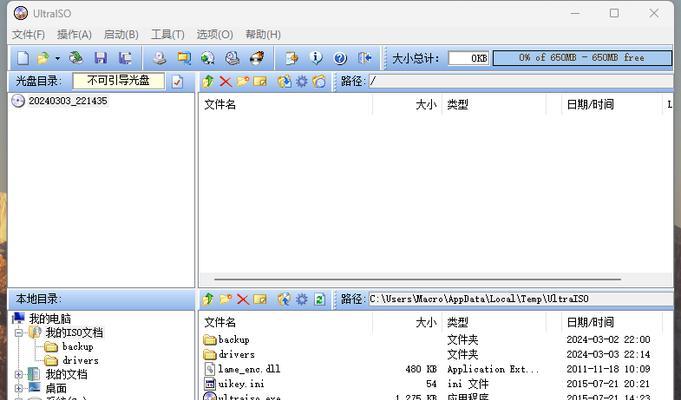Select the lame_enc.dll file row
This screenshot has height=400, width=681.
[x=249, y=369]
